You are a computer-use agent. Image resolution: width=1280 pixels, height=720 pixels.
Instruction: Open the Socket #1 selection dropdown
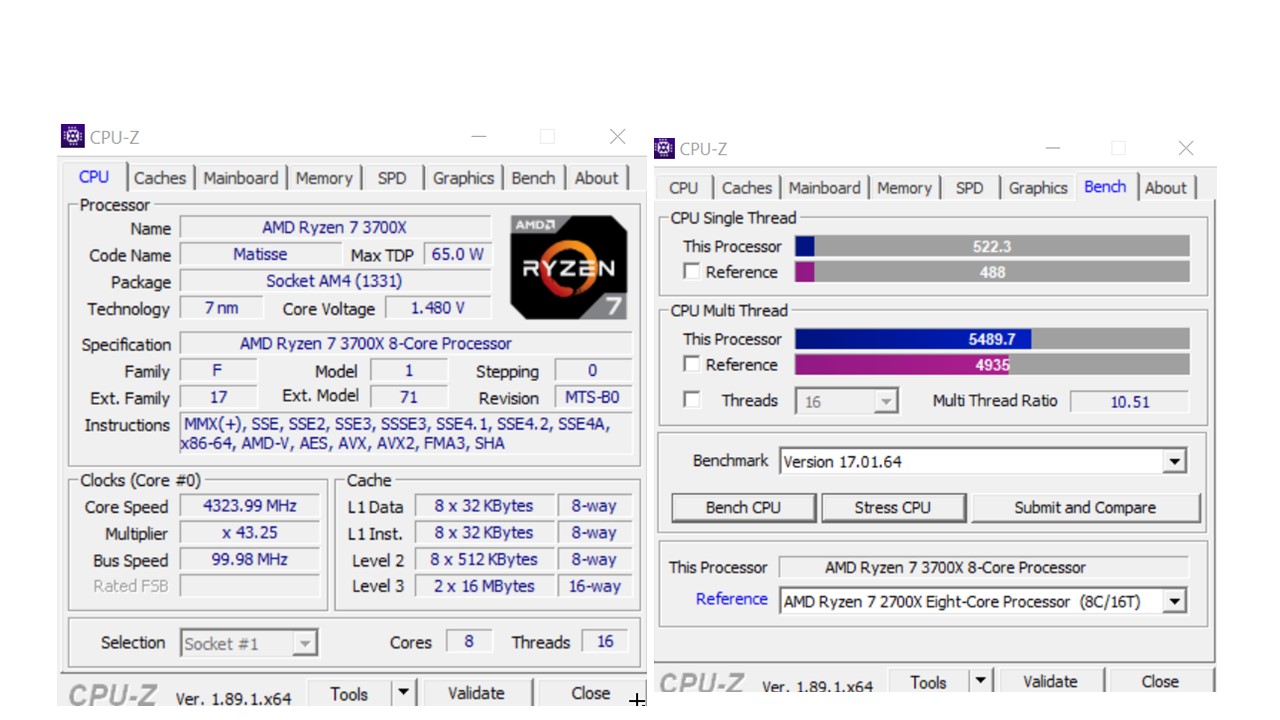click(305, 644)
